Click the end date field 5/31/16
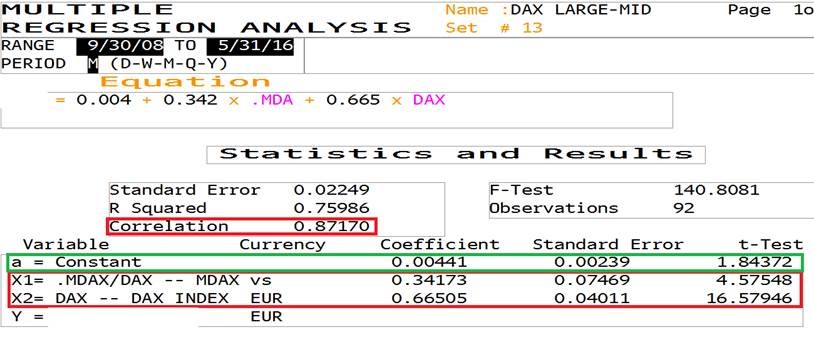Image resolution: width=814 pixels, height=362 pixels. pos(250,46)
